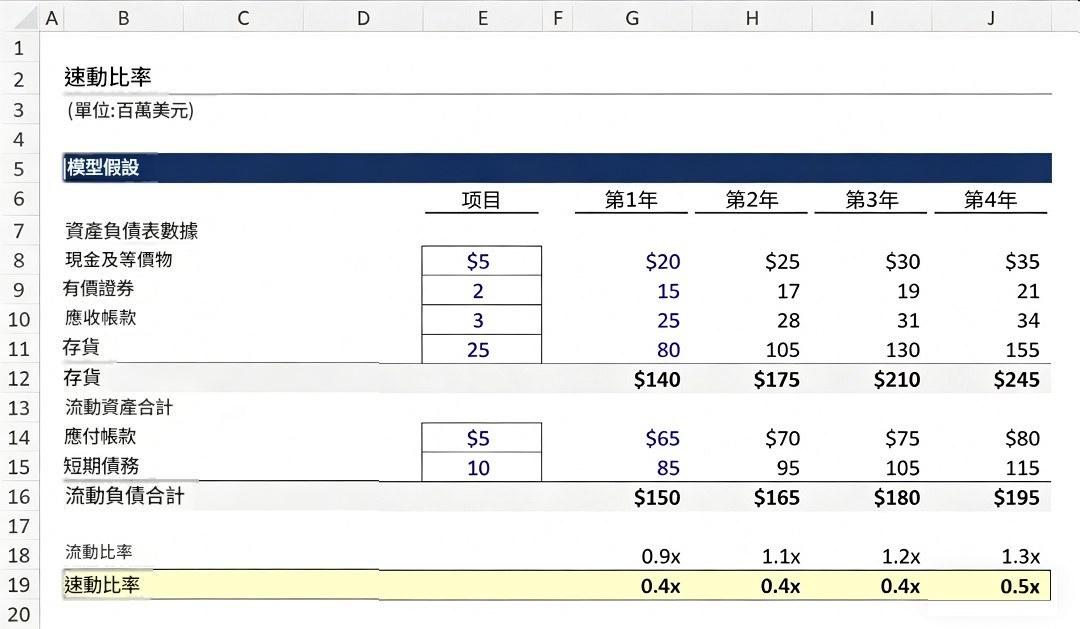Click the value 17 under 第2年
Viewport: 1080px width, 629px height.
point(789,291)
